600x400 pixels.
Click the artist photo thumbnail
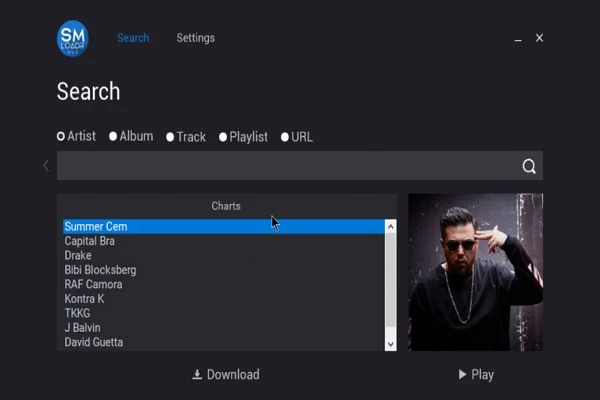click(x=475, y=272)
